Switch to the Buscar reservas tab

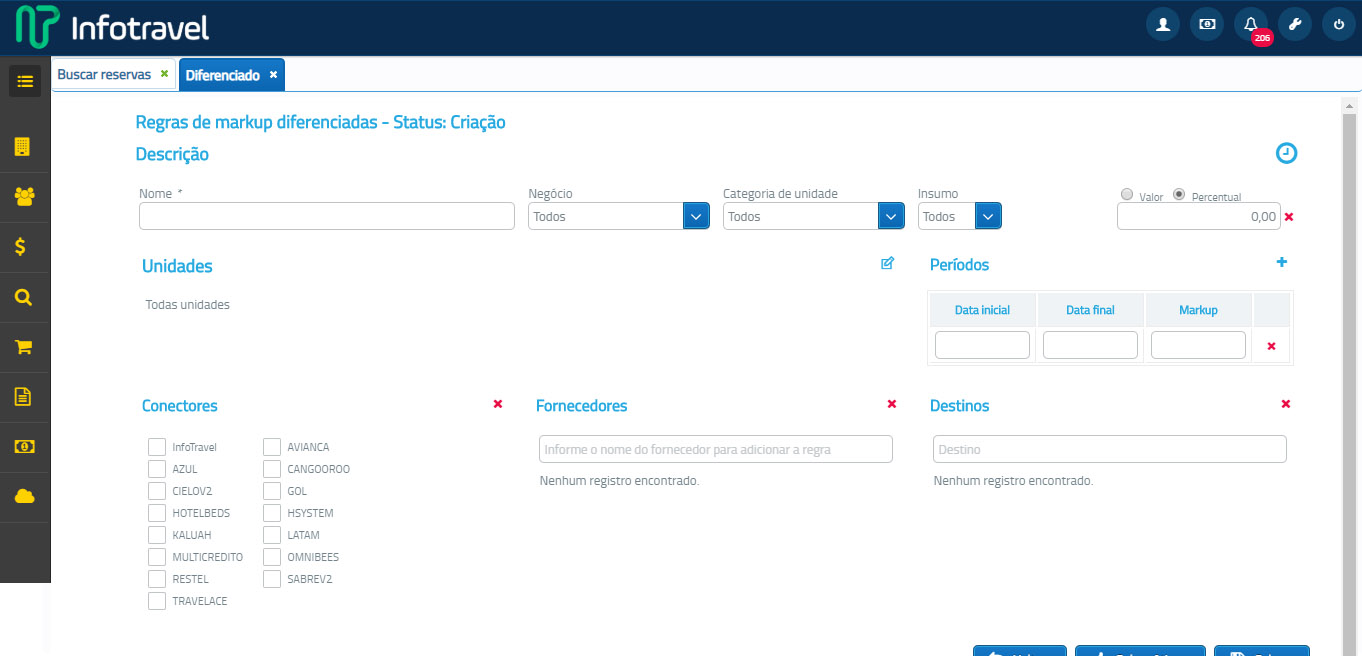(x=104, y=75)
